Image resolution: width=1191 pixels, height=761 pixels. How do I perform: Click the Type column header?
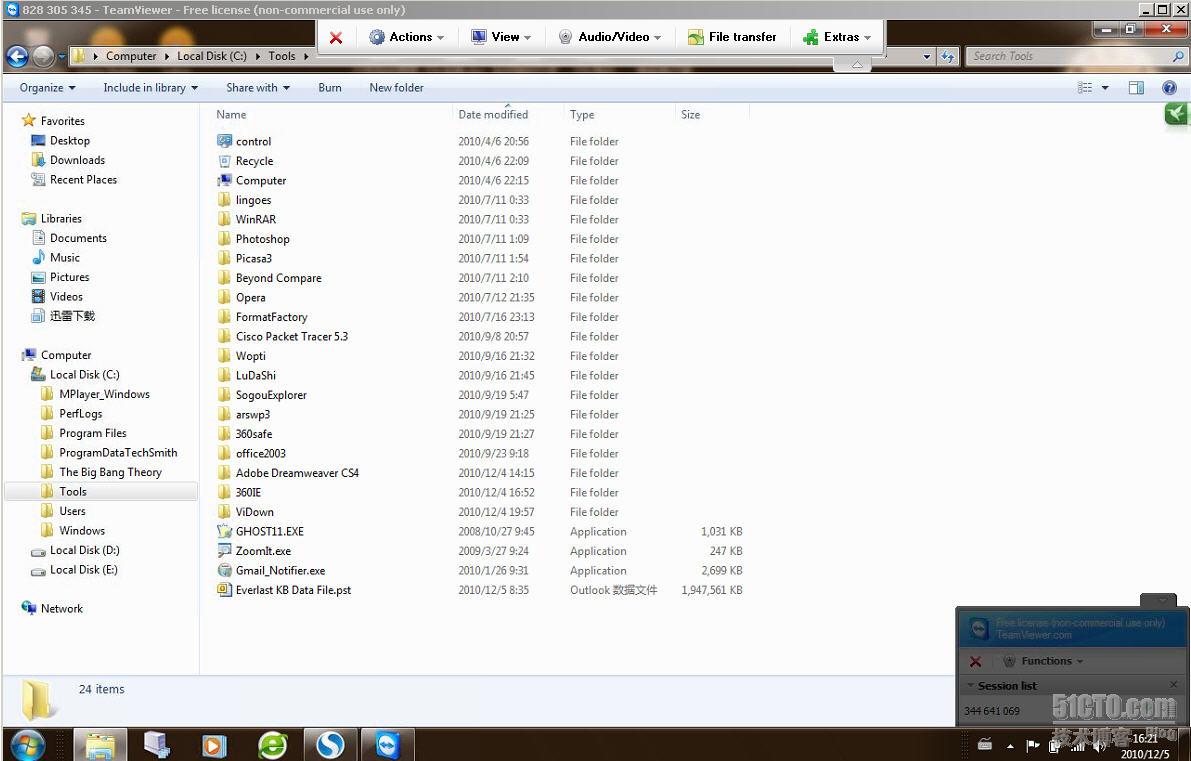tap(582, 115)
